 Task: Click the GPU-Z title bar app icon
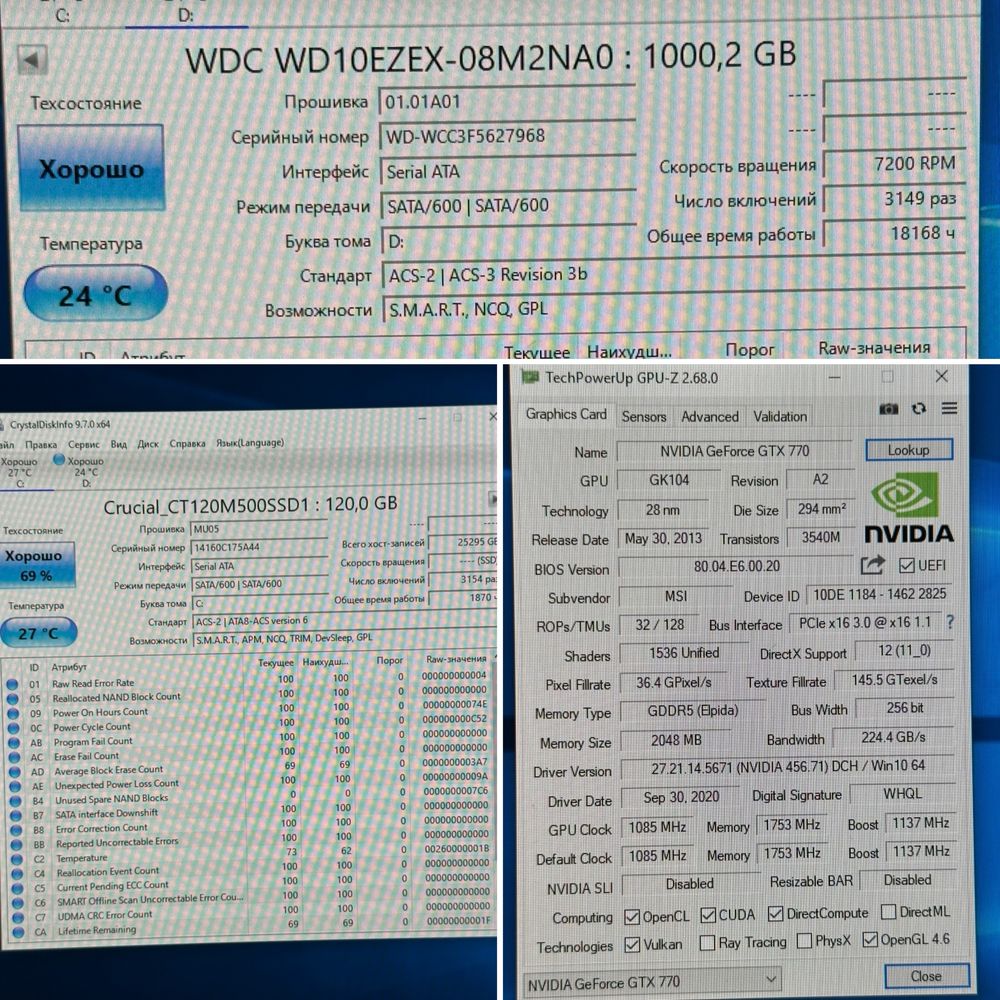click(530, 377)
